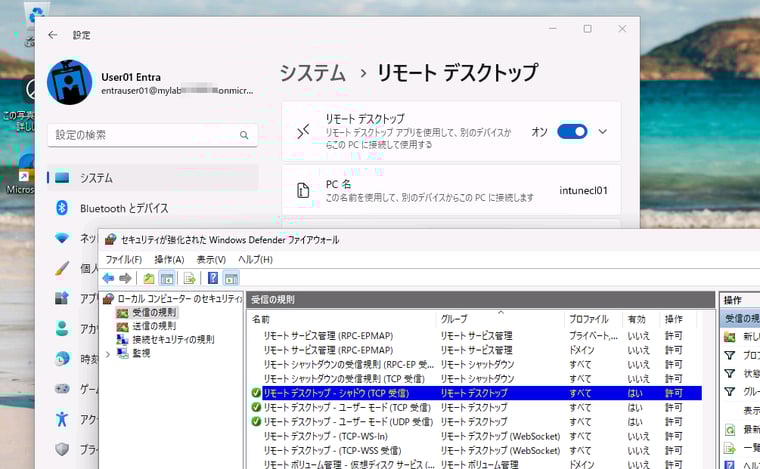The height and width of the screenshot is (469, 760).
Task: Select 接続セキュリティの規則 in the tree
Action: coord(172,339)
